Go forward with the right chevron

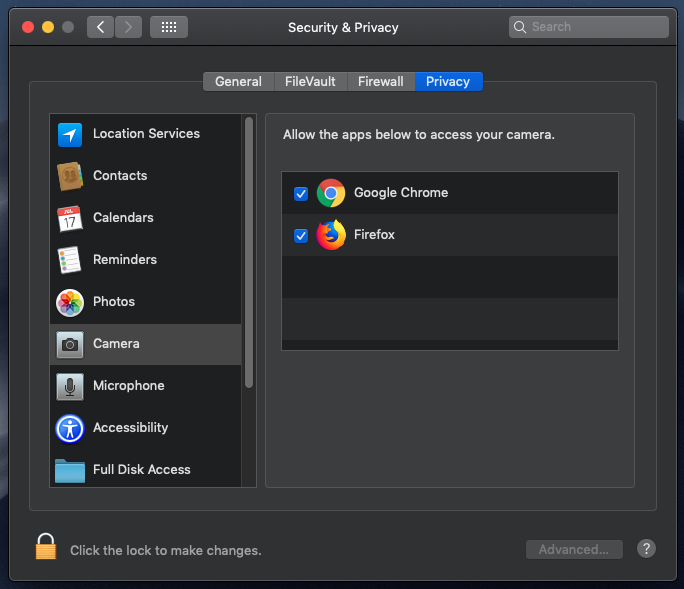point(128,27)
